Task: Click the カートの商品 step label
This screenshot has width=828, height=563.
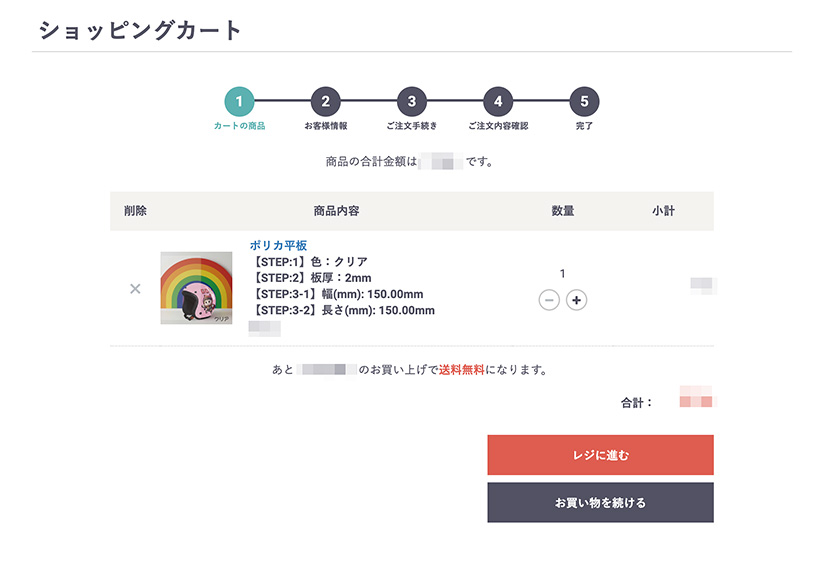Action: (x=239, y=126)
